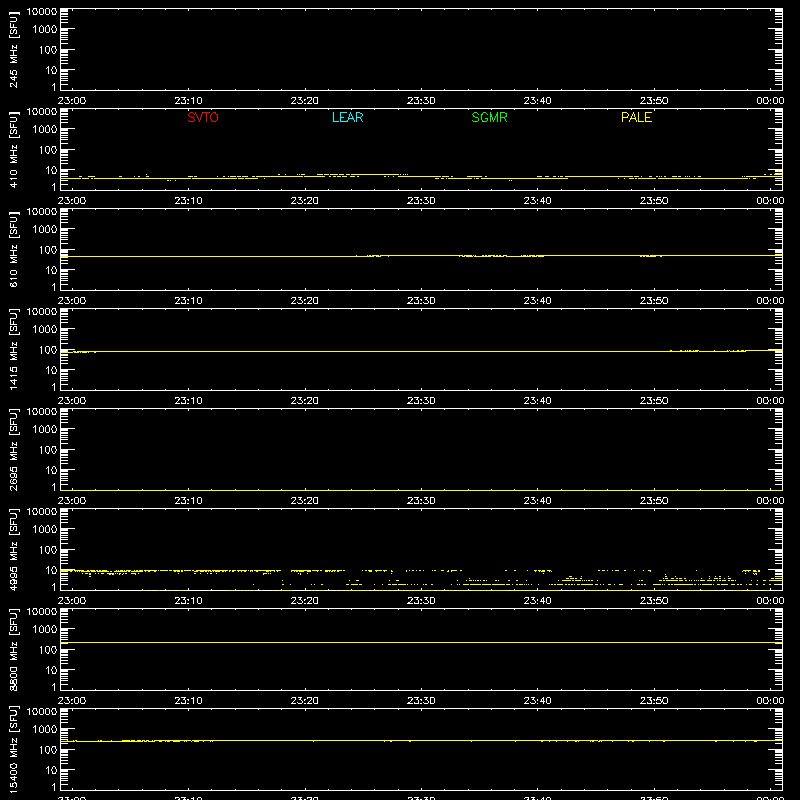Screen dimensions: 800x800
Task: Click the 23:40 label below the 8800 MHz plot
Action: (x=537, y=701)
